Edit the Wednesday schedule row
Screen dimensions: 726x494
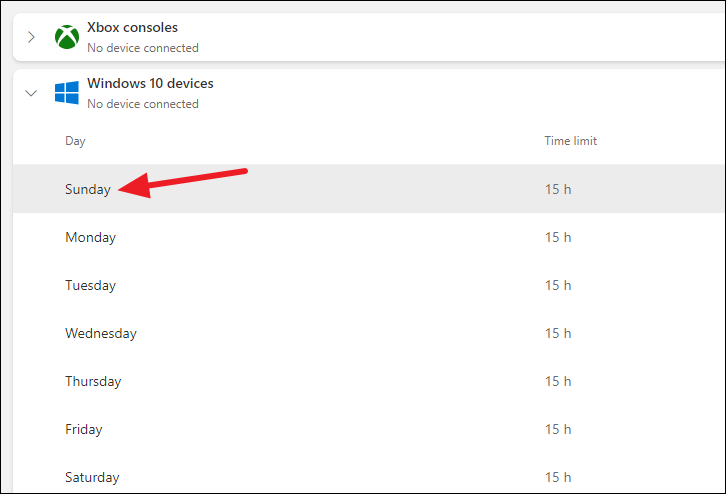click(x=369, y=333)
